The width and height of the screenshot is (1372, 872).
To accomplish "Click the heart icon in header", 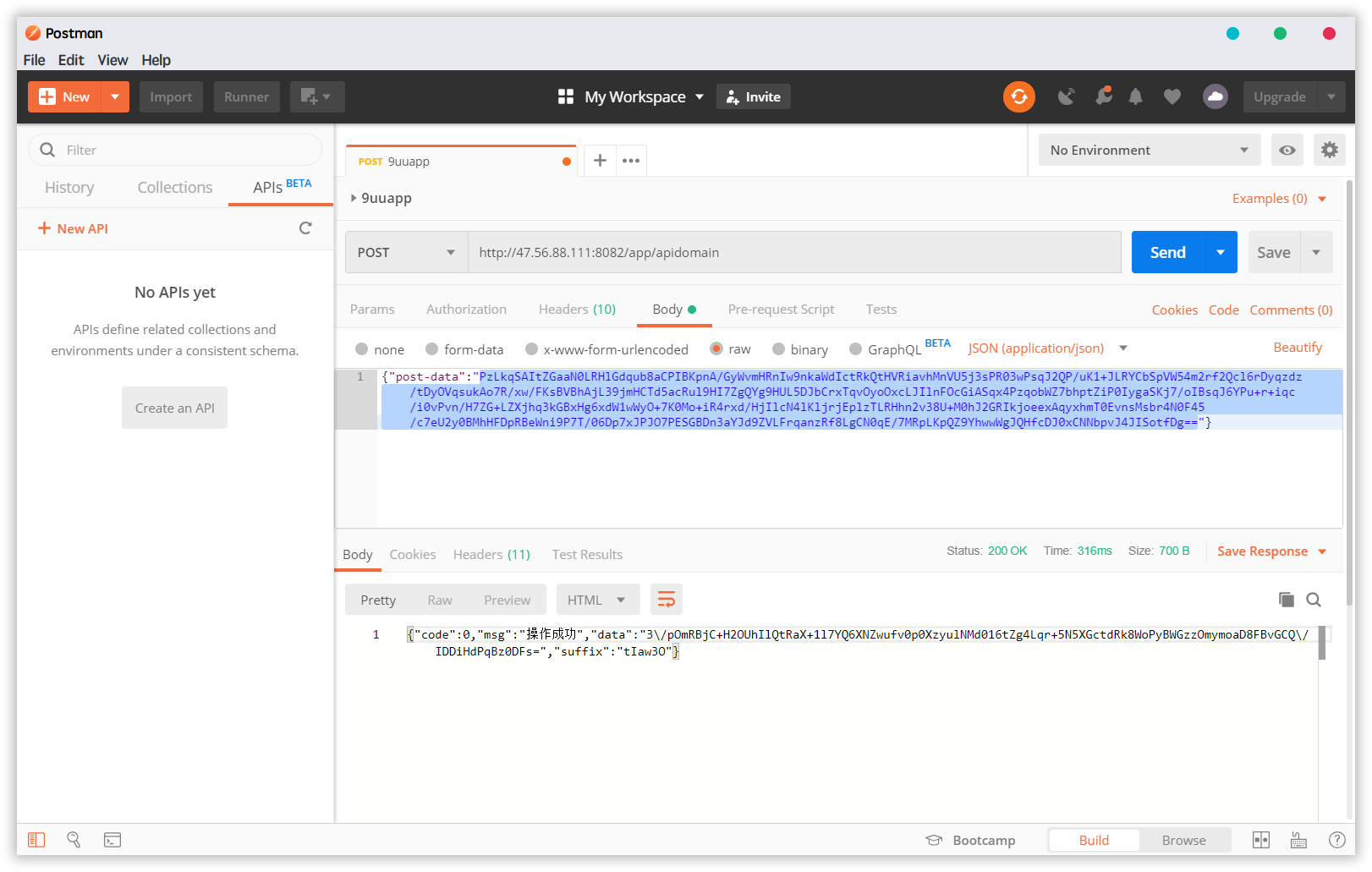I will click(x=1172, y=96).
